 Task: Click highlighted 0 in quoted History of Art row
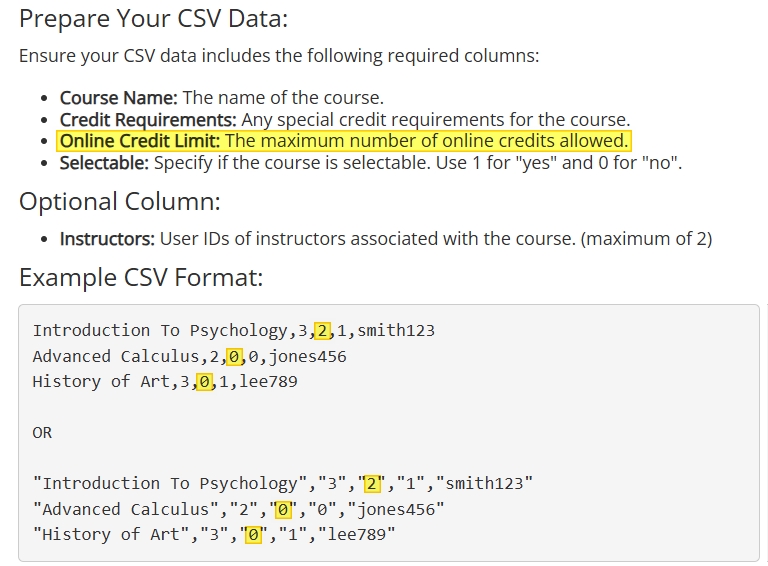(x=254, y=535)
